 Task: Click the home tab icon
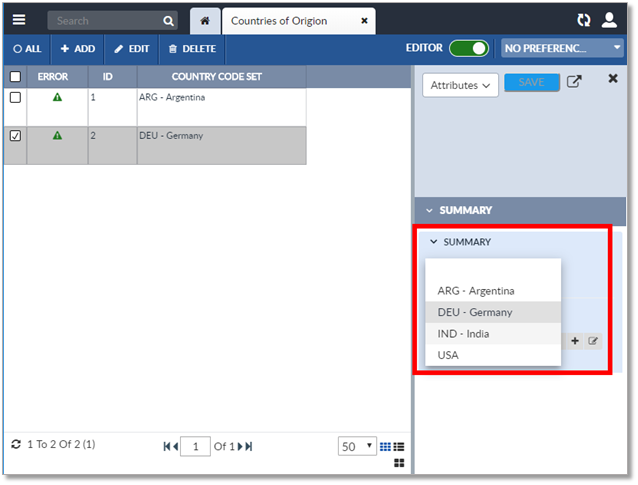click(204, 21)
